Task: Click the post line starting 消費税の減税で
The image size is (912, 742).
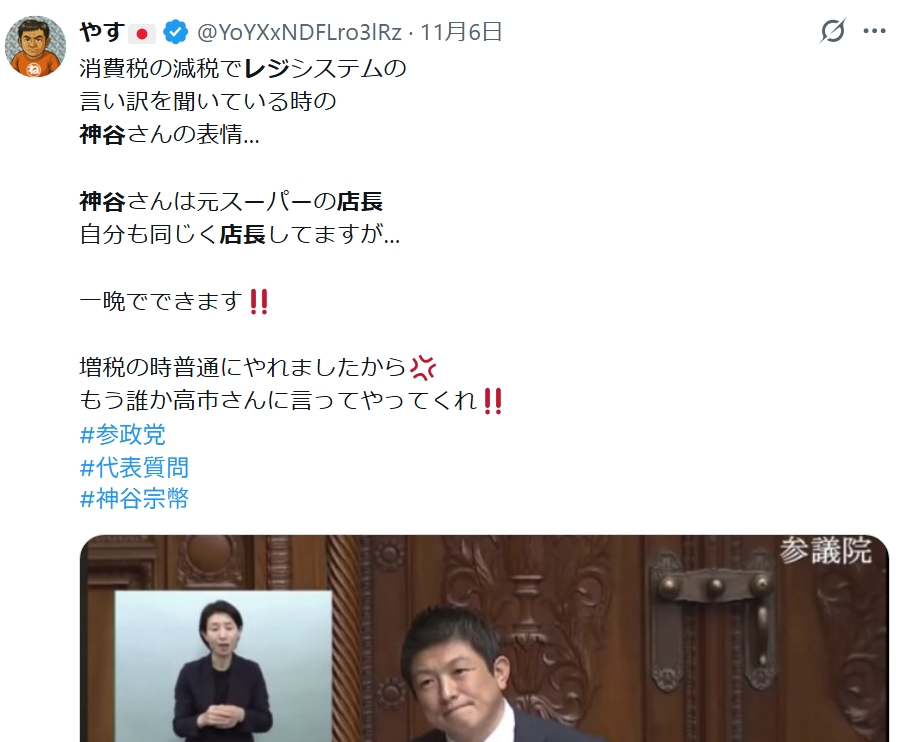Action: [x=243, y=69]
